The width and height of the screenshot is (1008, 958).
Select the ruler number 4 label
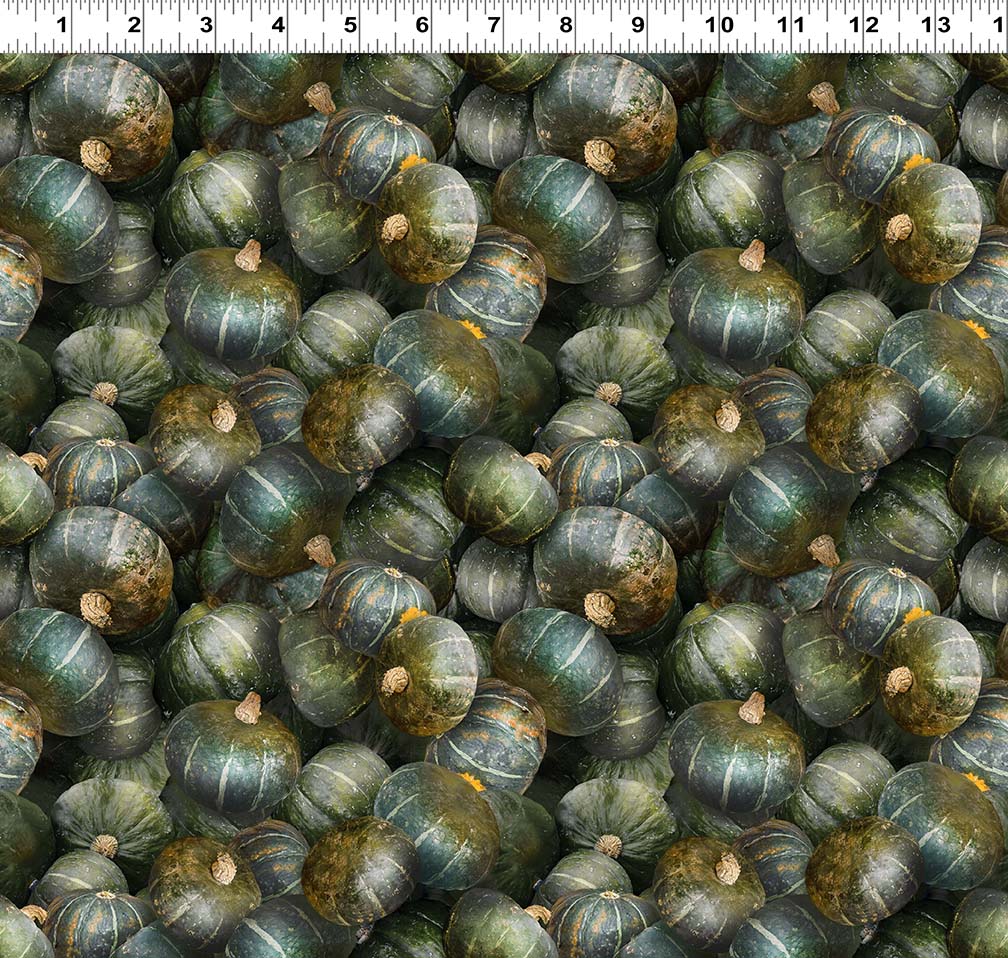278,26
